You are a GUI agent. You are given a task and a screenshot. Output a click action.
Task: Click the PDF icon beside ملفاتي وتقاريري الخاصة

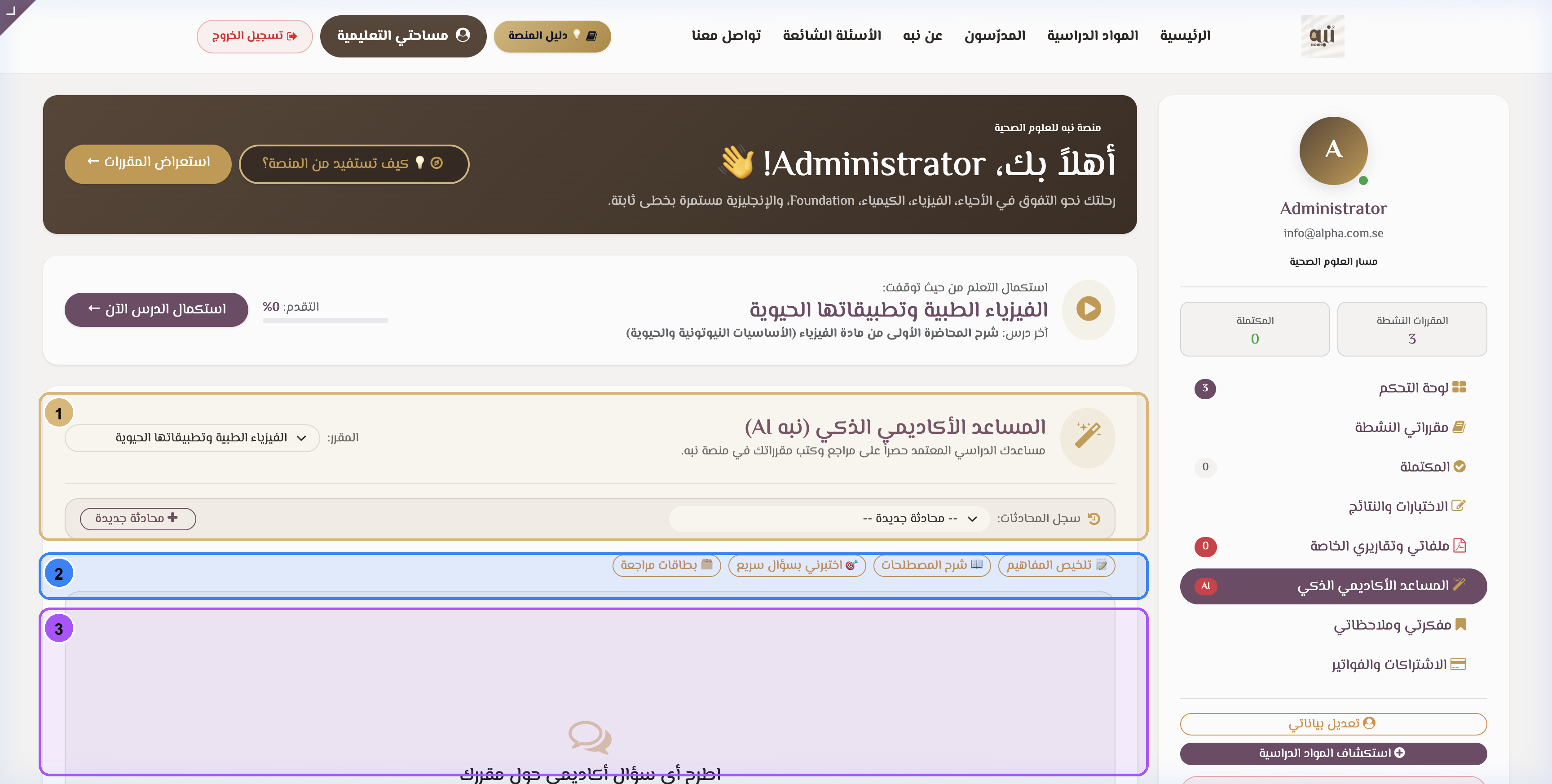point(1459,546)
